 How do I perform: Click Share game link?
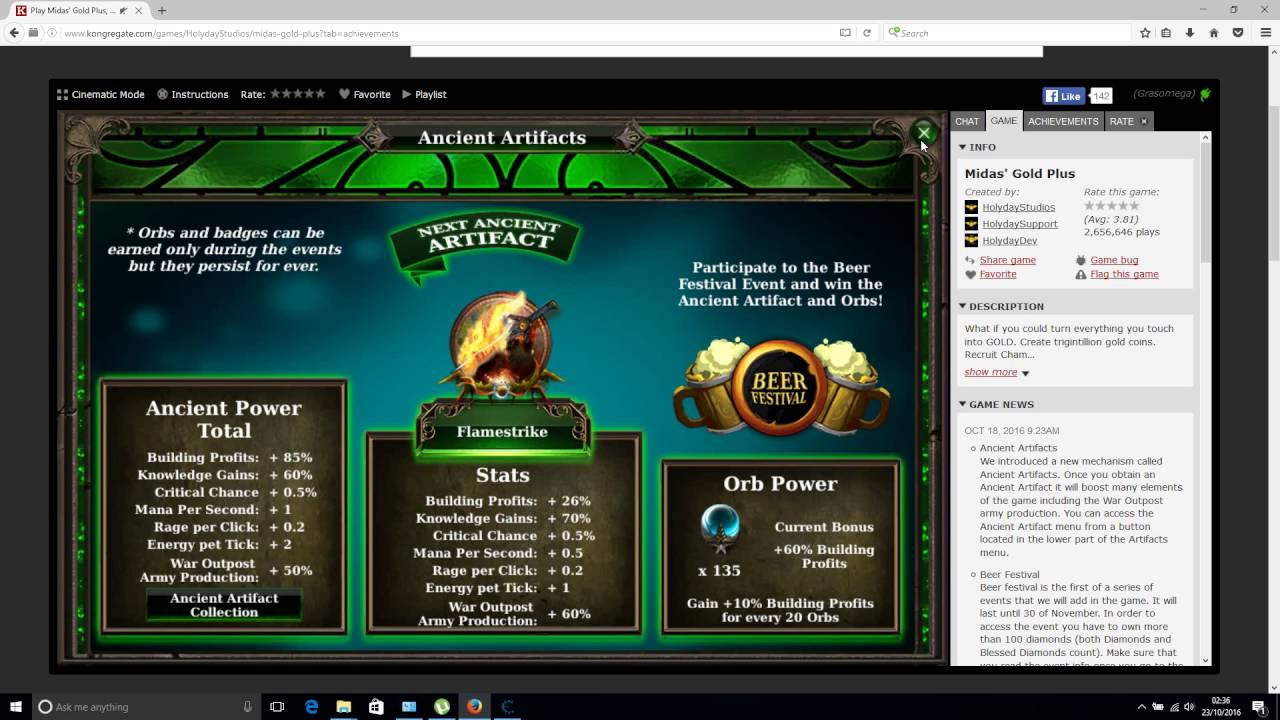click(x=1007, y=260)
